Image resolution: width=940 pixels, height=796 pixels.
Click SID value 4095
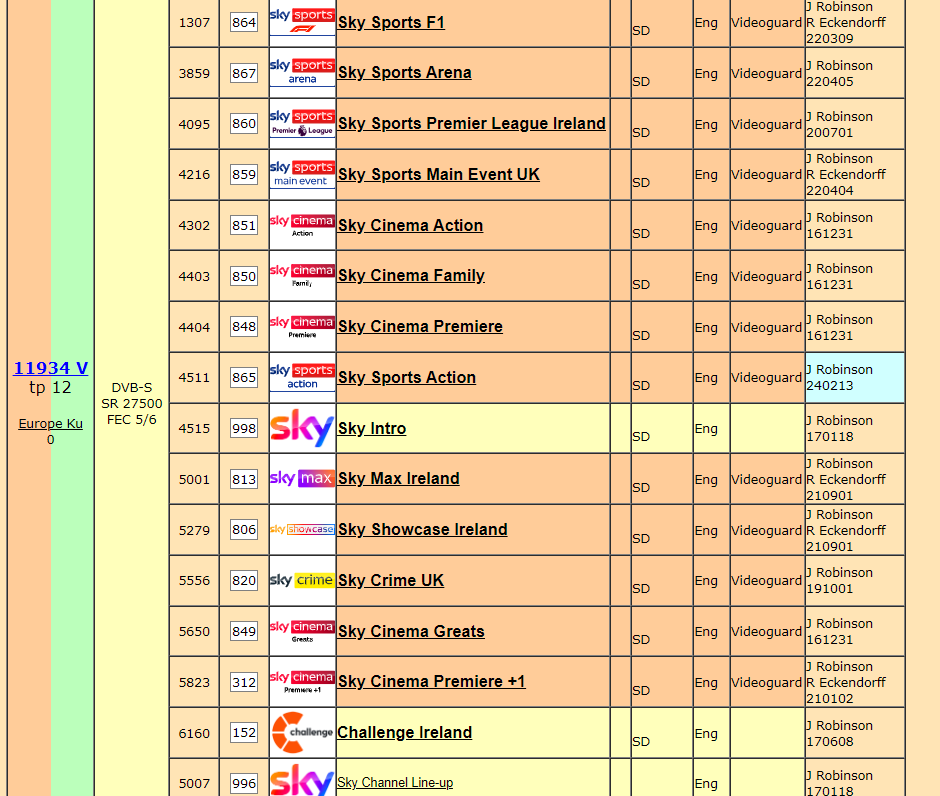[194, 125]
